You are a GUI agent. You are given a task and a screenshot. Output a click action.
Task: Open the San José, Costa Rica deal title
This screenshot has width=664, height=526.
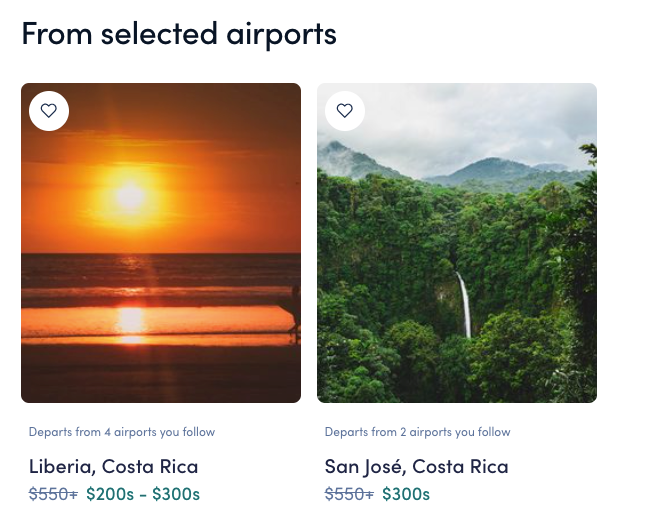coord(416,466)
